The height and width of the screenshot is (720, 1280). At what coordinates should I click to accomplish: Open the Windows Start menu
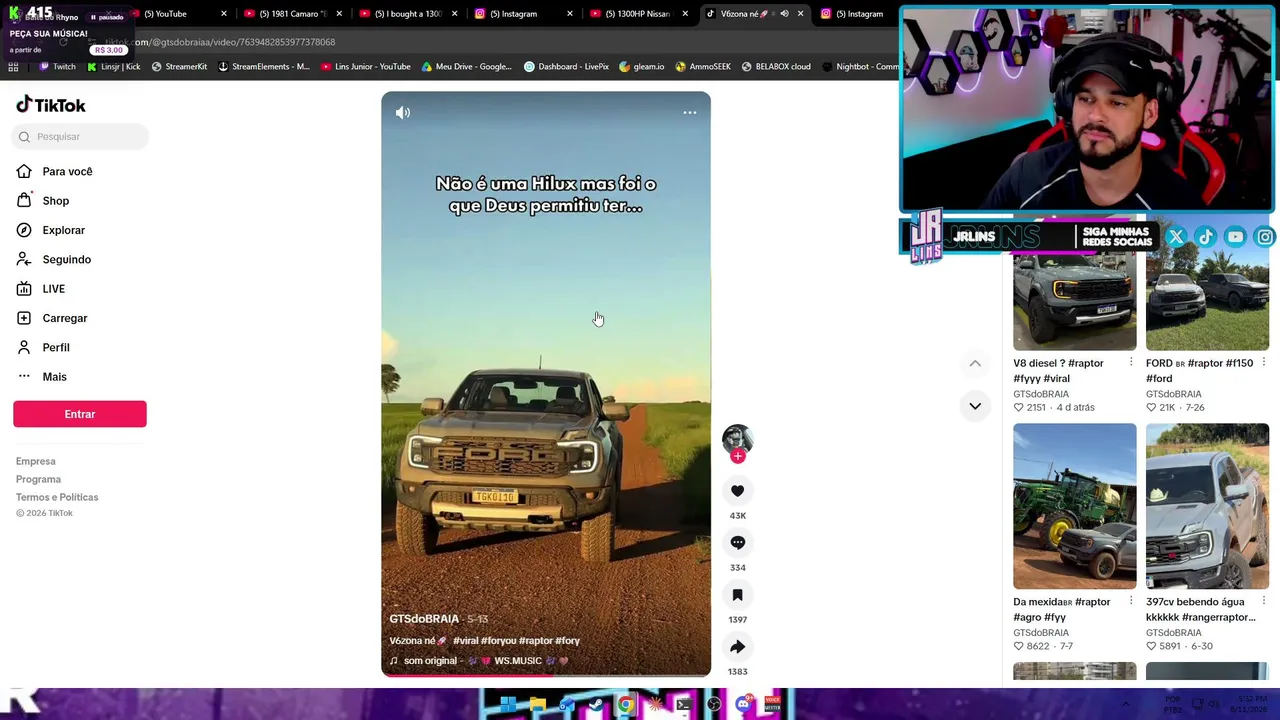pyautogui.click(x=509, y=705)
